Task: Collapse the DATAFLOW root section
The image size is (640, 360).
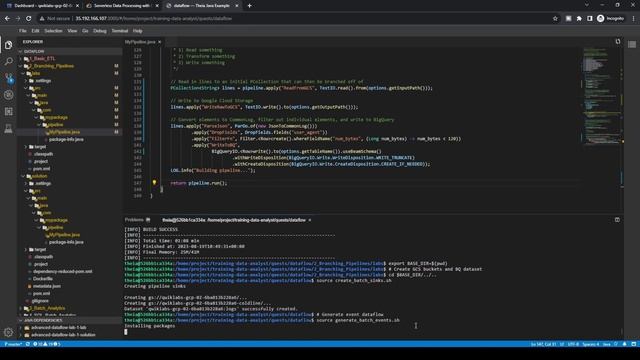Action: coord(20,51)
